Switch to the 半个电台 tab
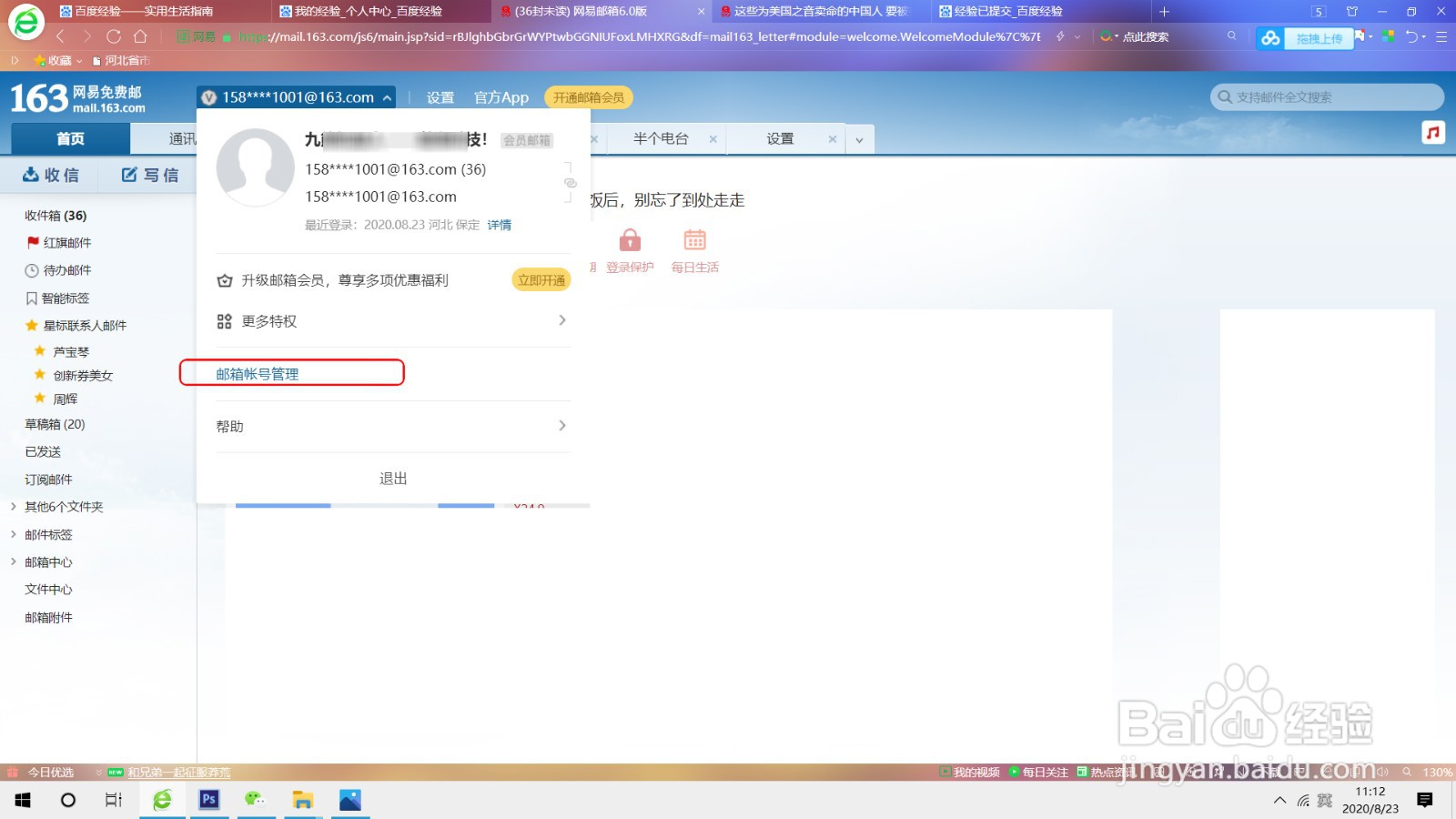Viewport: 1456px width, 819px height. coord(661,138)
